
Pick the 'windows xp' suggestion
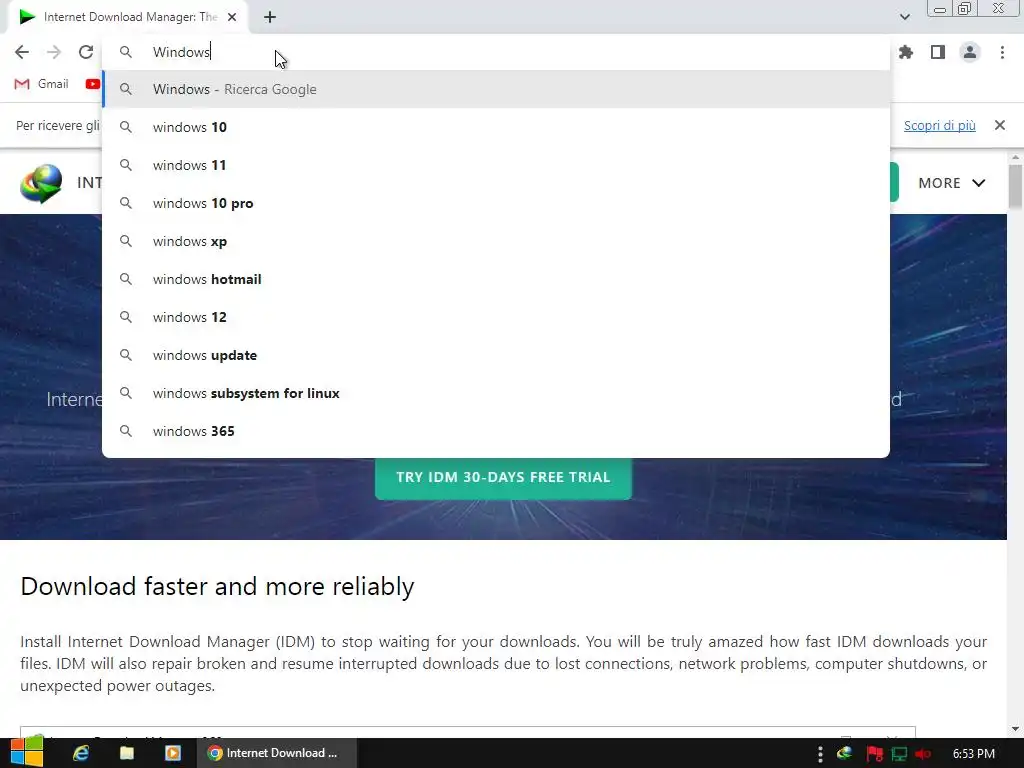point(496,241)
